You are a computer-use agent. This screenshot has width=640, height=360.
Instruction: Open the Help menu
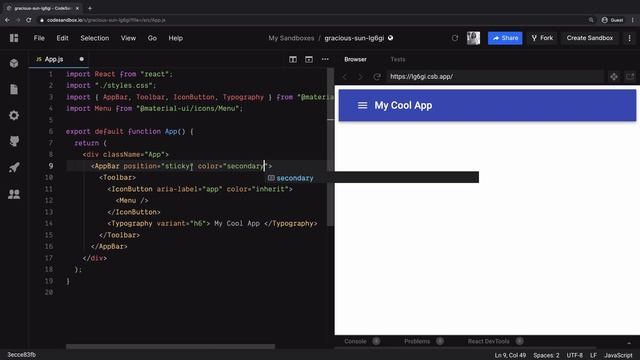tap(176, 38)
